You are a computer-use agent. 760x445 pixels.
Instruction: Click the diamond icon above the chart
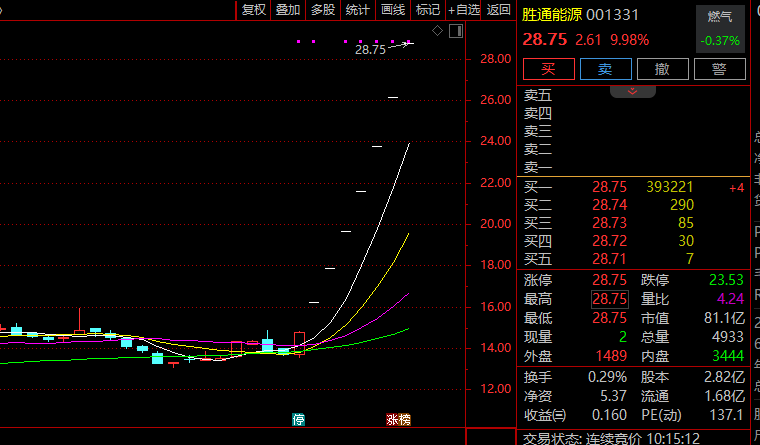click(437, 33)
